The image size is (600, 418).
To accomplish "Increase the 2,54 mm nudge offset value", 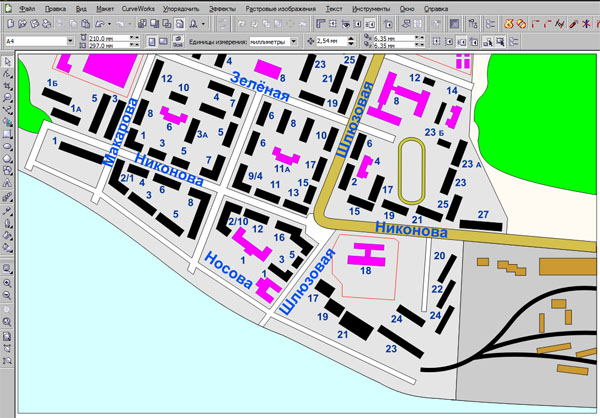I will 349,38.
